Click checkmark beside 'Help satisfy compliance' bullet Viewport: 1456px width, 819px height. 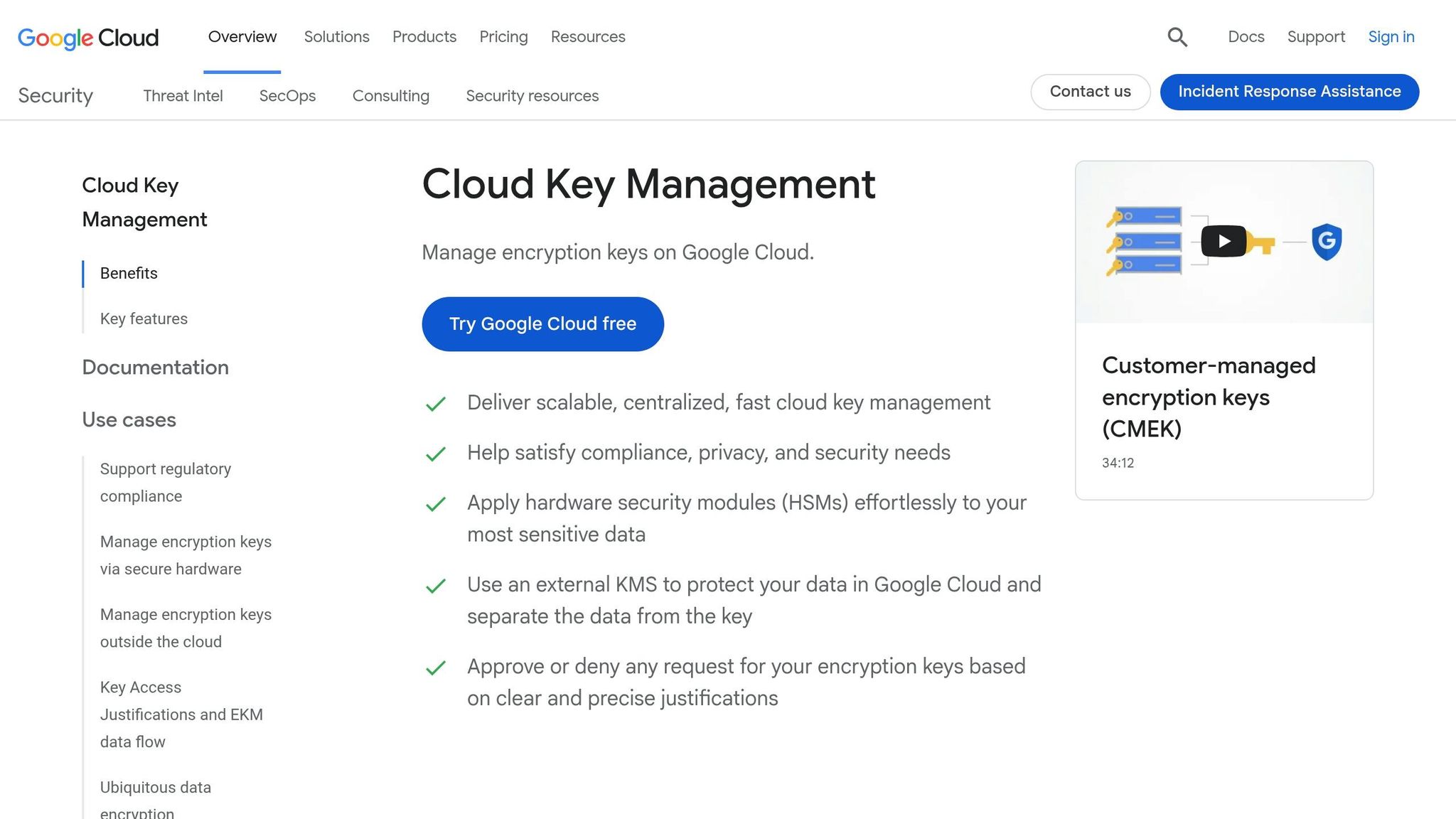436,454
